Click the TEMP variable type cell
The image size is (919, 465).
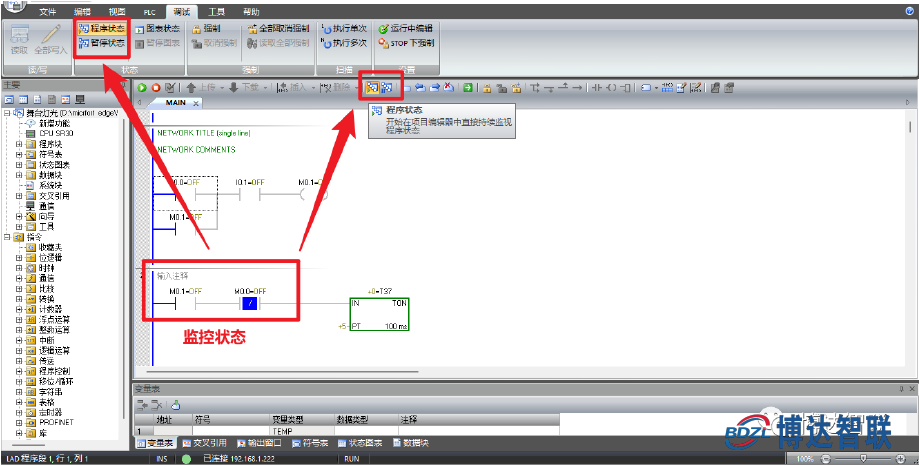301,431
